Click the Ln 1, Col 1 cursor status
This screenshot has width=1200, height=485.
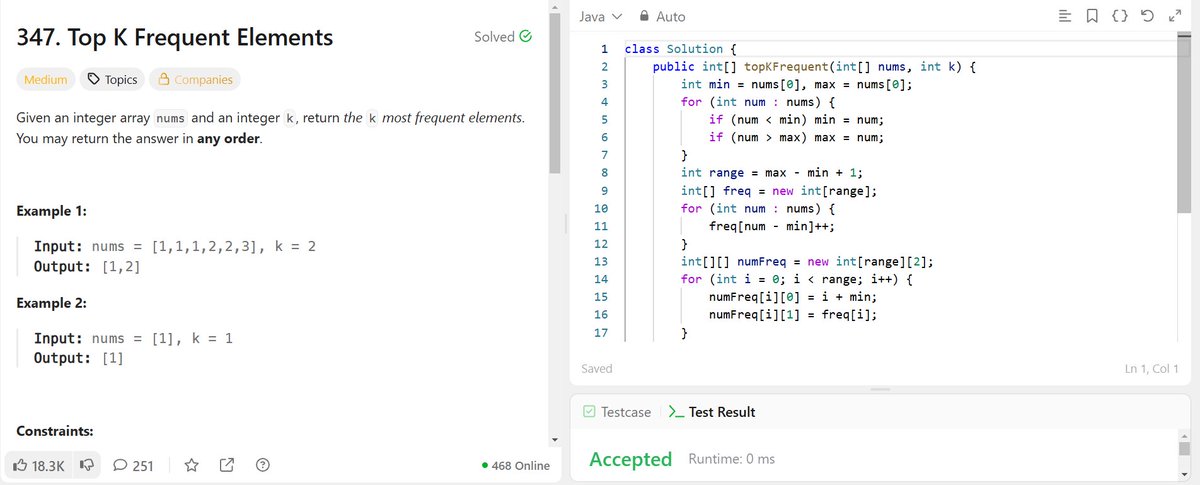pyautogui.click(x=1151, y=369)
